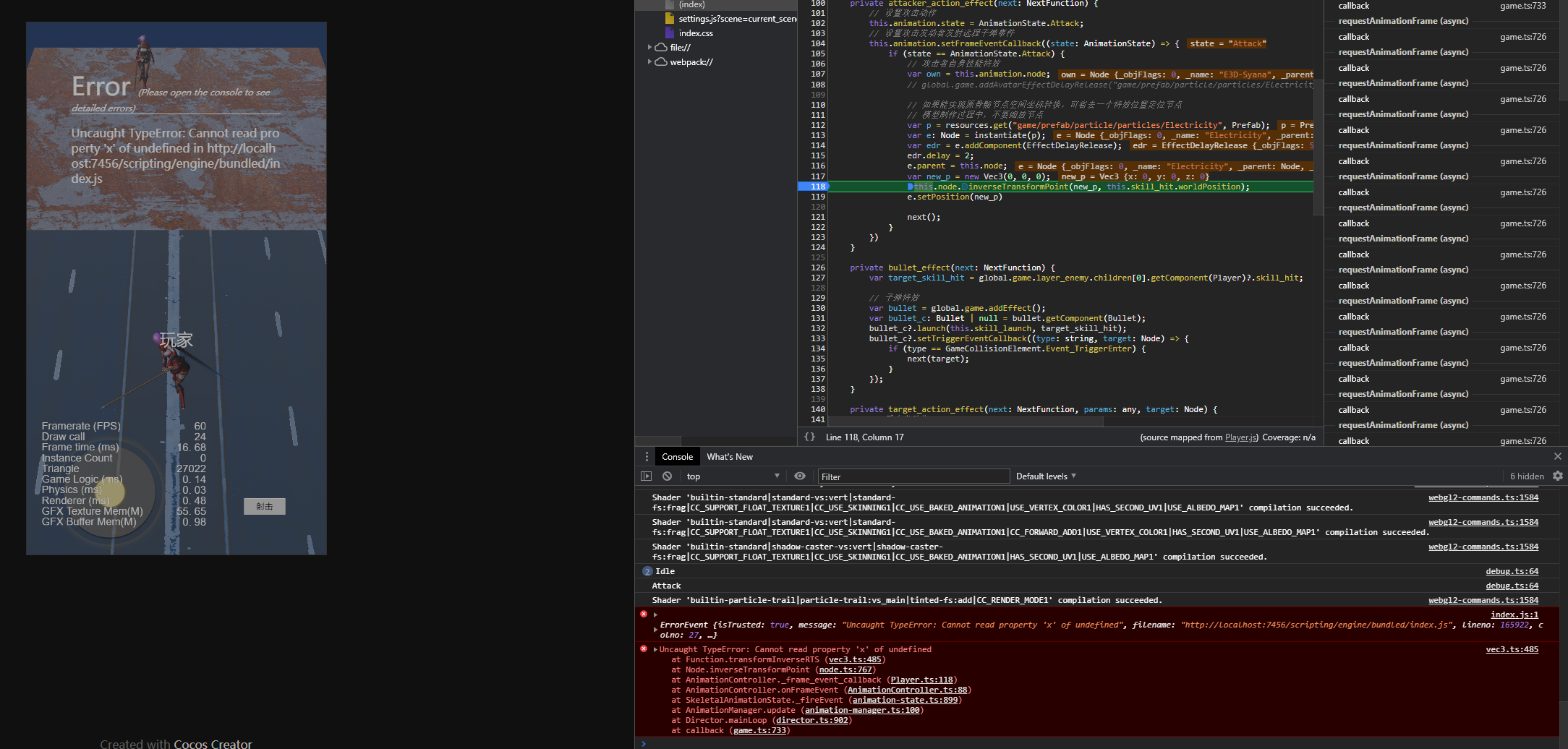Click the 射击 shoot button in game

[x=265, y=506]
